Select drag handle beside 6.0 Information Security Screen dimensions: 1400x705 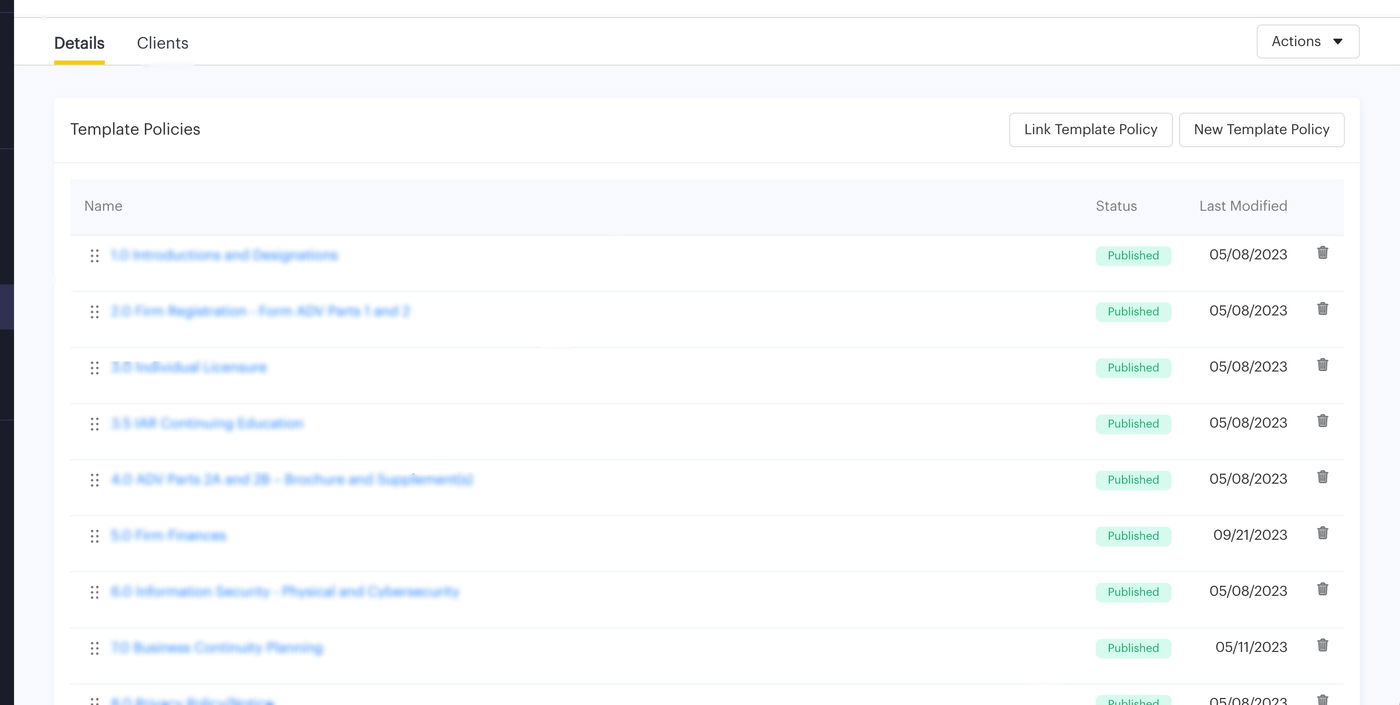coord(94,592)
